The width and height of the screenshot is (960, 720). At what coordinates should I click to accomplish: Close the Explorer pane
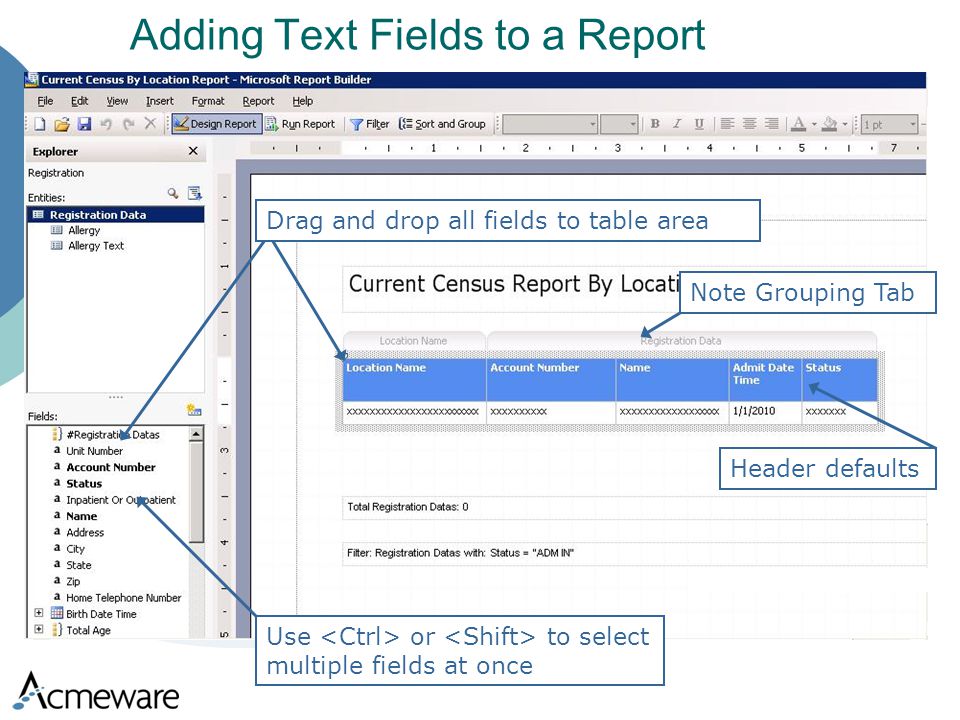[193, 151]
